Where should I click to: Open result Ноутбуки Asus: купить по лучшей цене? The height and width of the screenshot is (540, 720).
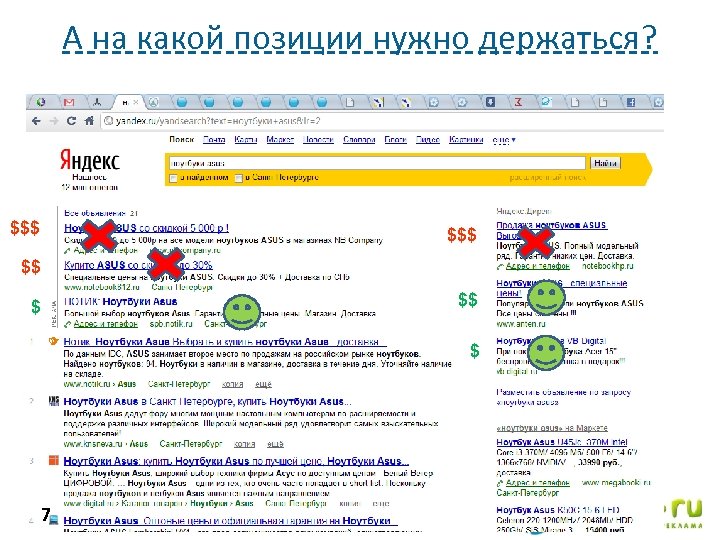click(x=236, y=461)
